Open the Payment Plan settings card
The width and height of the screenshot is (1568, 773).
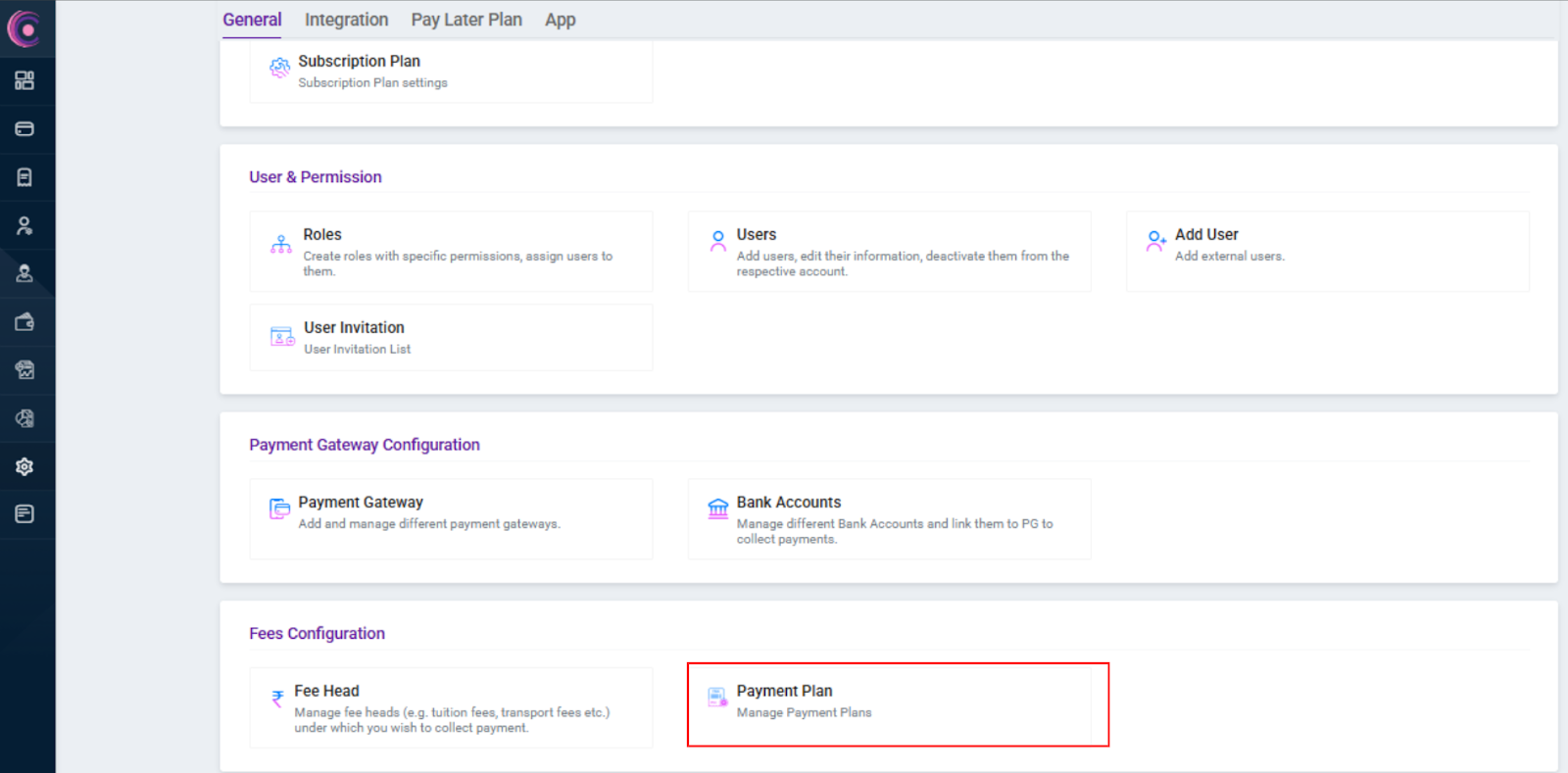[890, 702]
